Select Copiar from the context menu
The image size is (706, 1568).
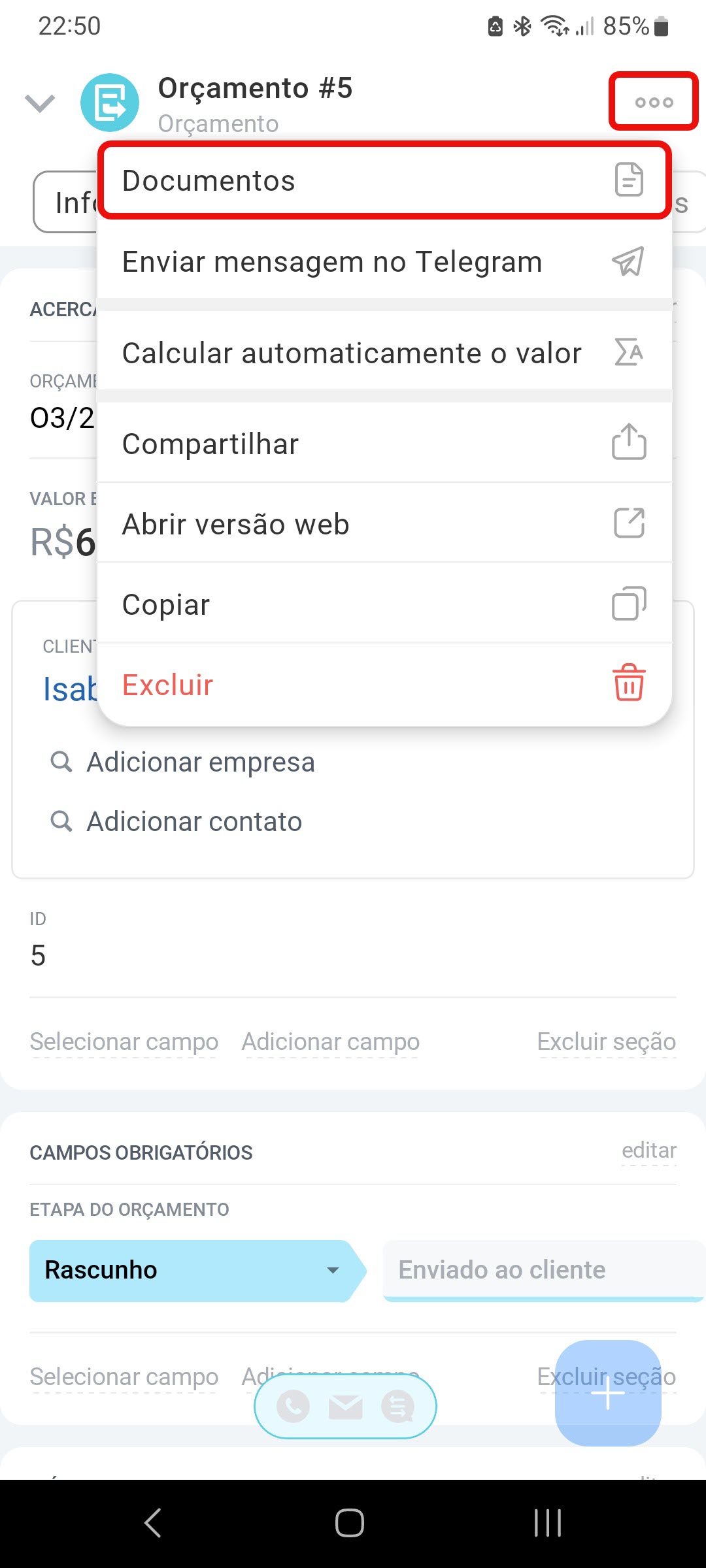(x=384, y=604)
